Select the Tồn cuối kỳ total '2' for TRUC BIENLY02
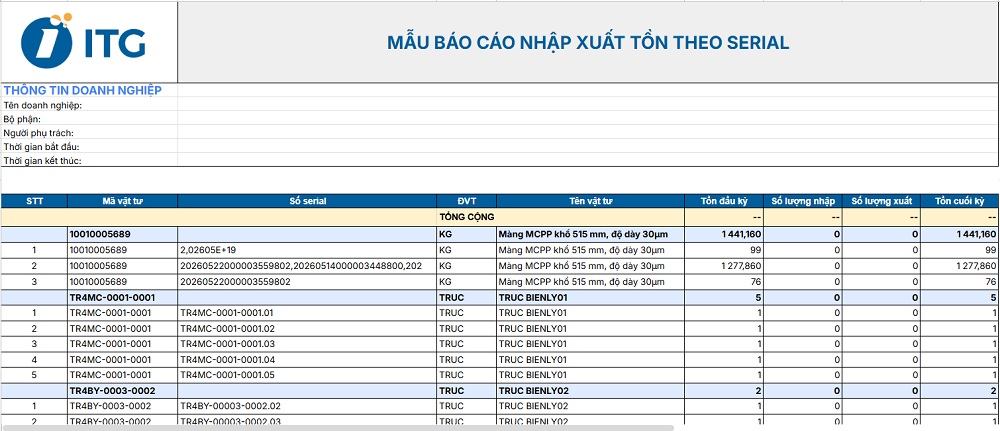Screen dimensions: 1000x431 tap(960, 390)
